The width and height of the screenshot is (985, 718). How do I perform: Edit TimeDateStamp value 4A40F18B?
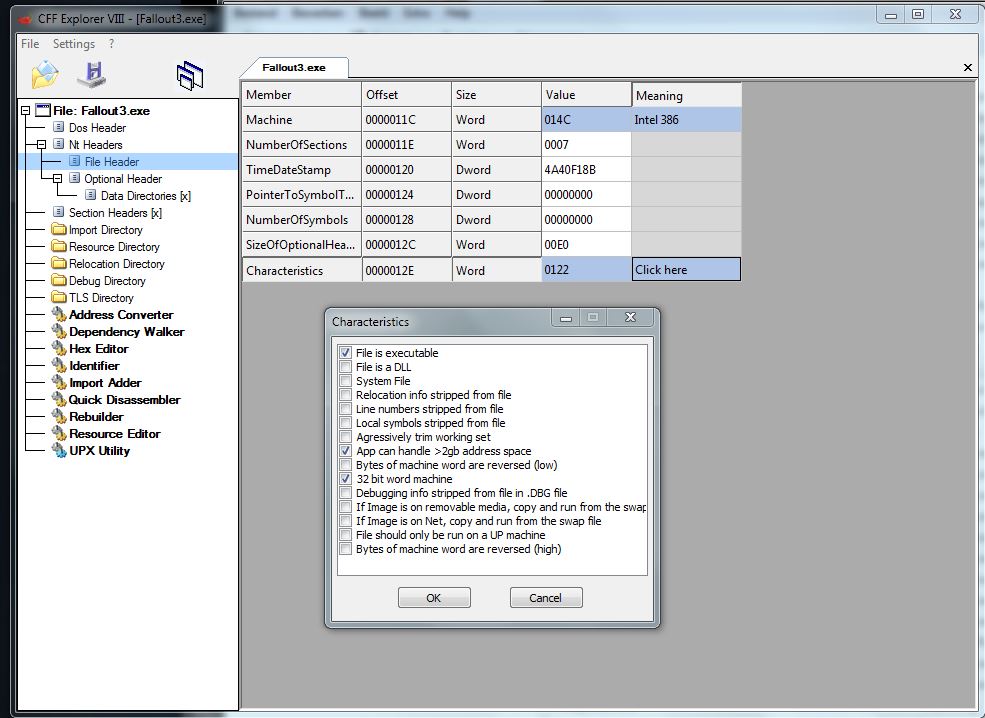[x=586, y=170]
